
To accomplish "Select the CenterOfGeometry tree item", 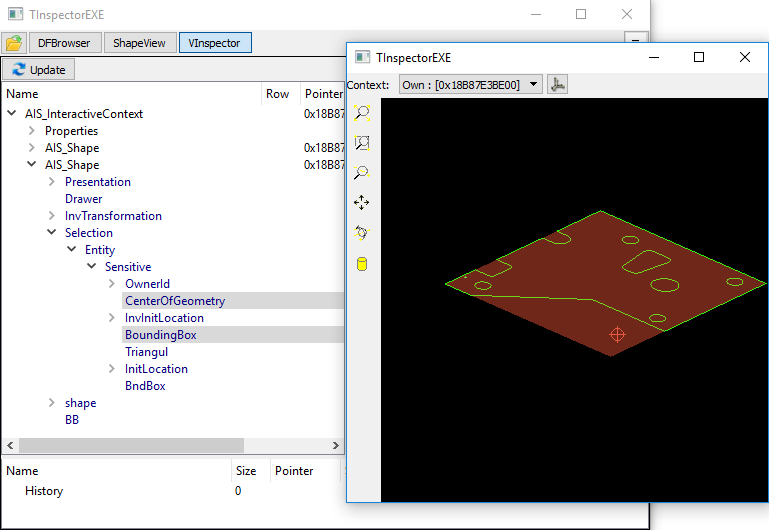I will pyautogui.click(x=175, y=301).
